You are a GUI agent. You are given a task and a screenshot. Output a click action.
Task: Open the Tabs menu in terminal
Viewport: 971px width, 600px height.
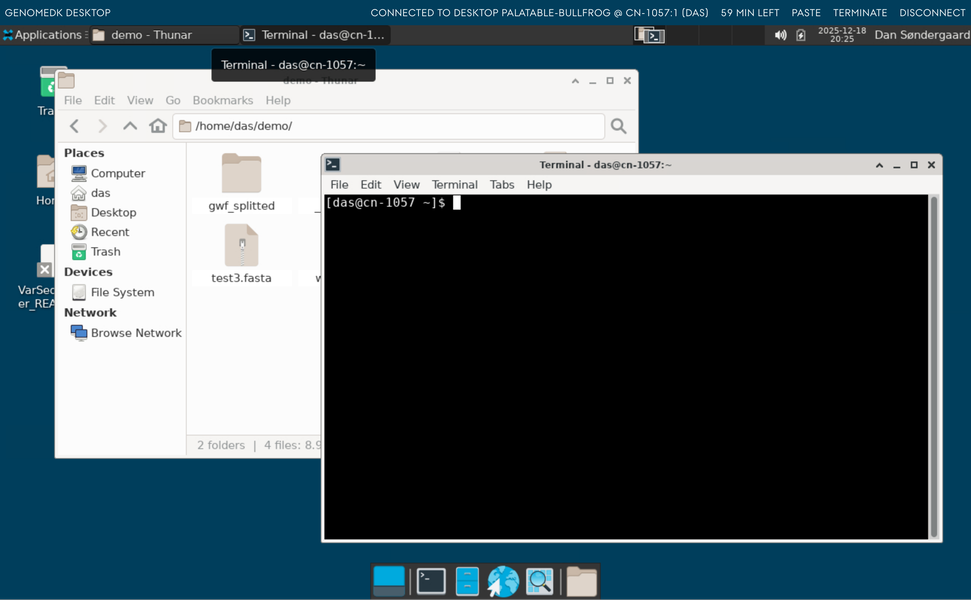[x=502, y=185]
